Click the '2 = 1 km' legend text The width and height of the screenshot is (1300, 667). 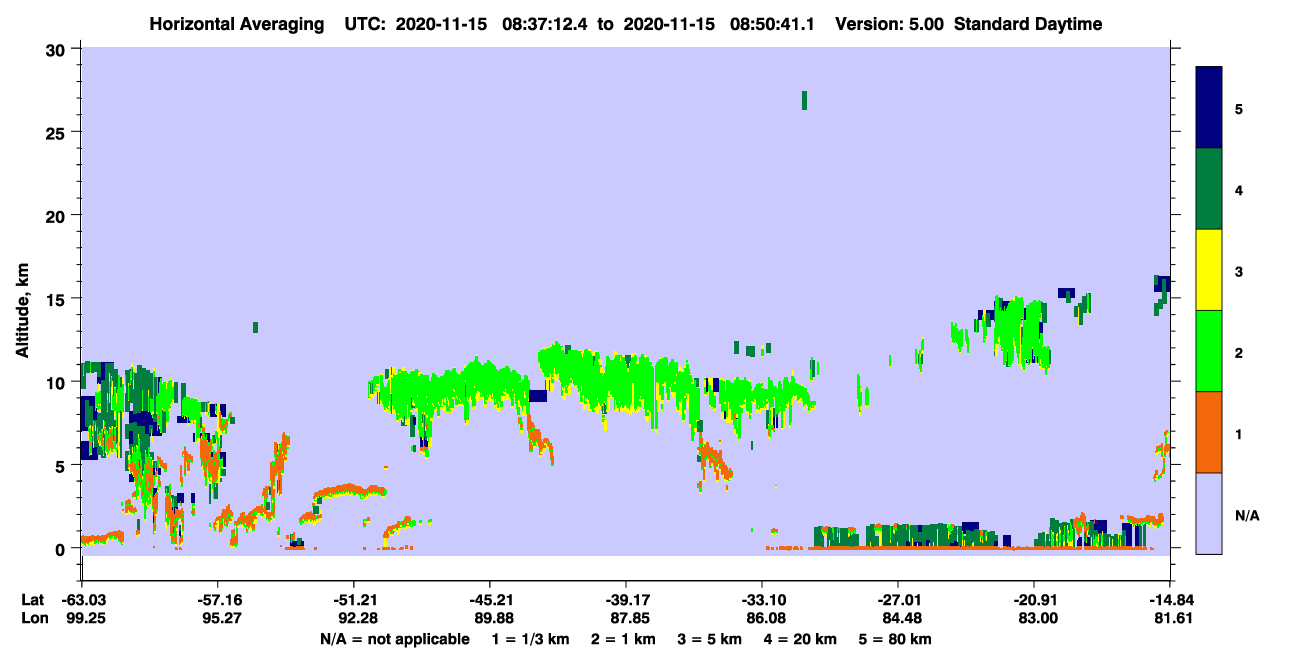pyautogui.click(x=625, y=639)
